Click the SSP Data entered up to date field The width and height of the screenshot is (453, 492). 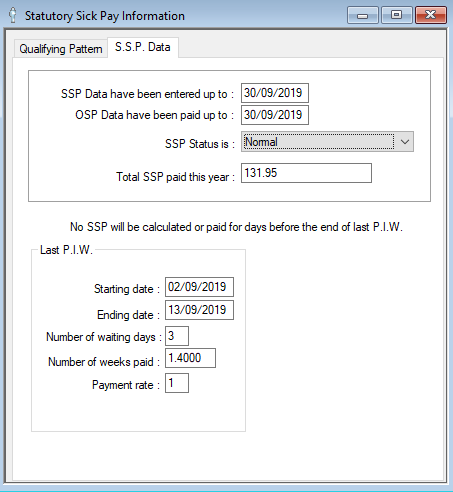coord(275,93)
